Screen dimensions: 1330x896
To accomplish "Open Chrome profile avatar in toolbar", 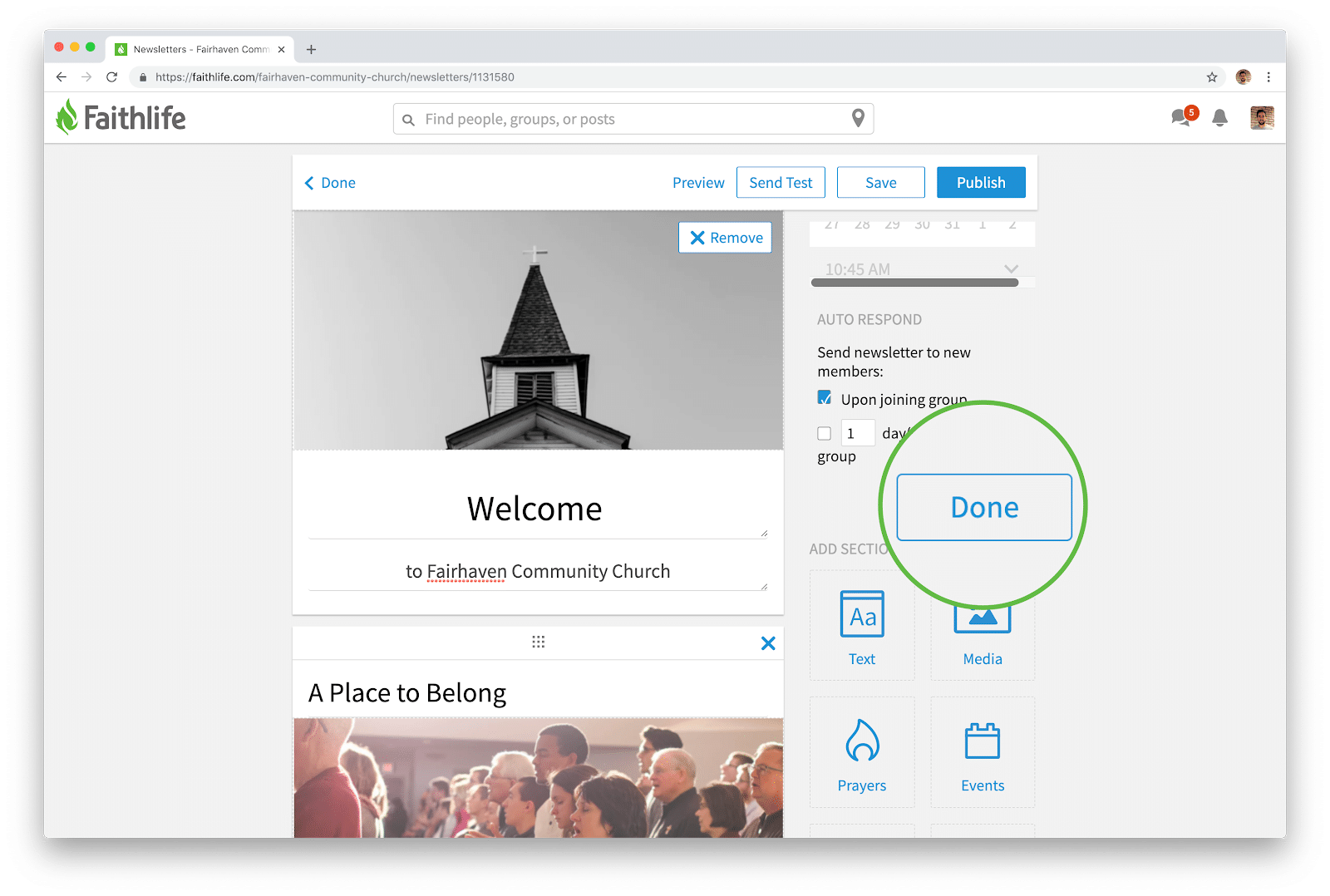I will [1244, 76].
